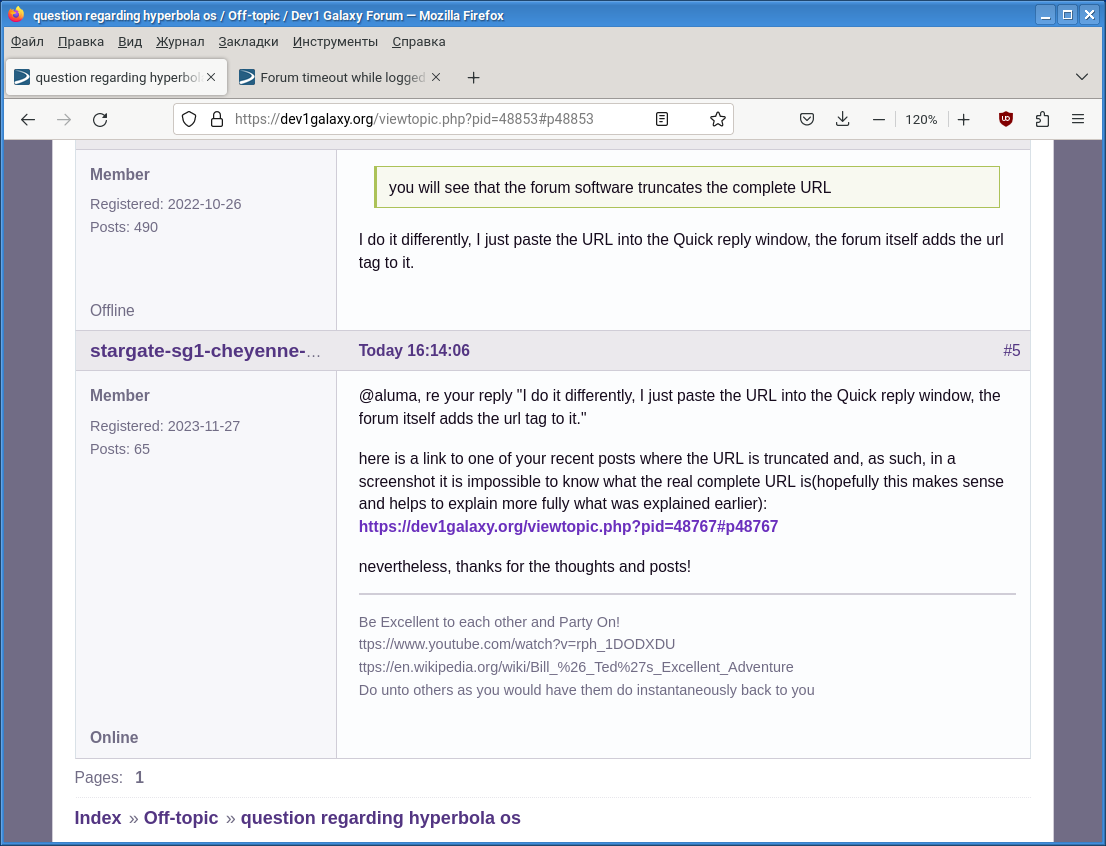Reset zoom level showing 120%
The width and height of the screenshot is (1106, 846).
click(921, 119)
